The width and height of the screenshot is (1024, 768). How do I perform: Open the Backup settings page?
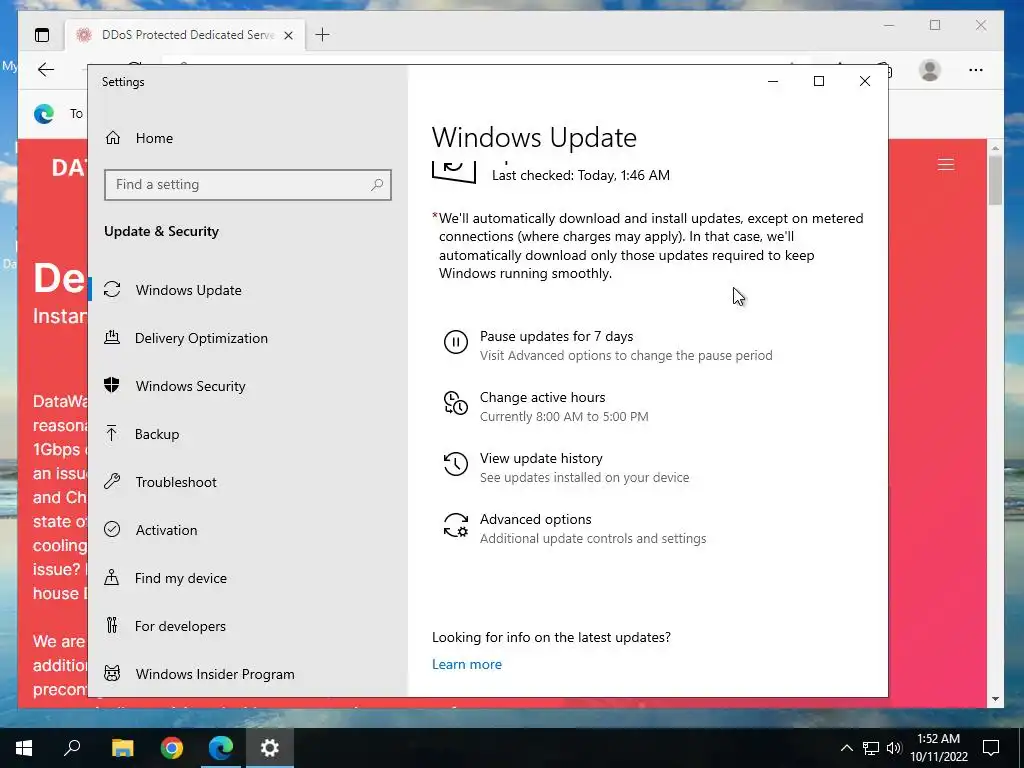click(x=248, y=434)
